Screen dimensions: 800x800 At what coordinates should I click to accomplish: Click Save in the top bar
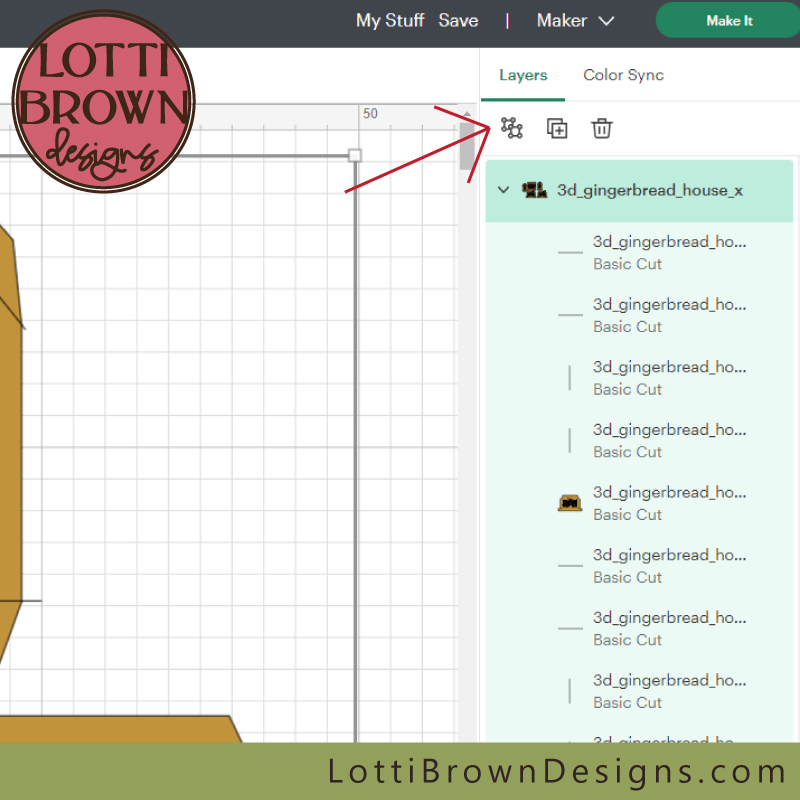pyautogui.click(x=458, y=20)
